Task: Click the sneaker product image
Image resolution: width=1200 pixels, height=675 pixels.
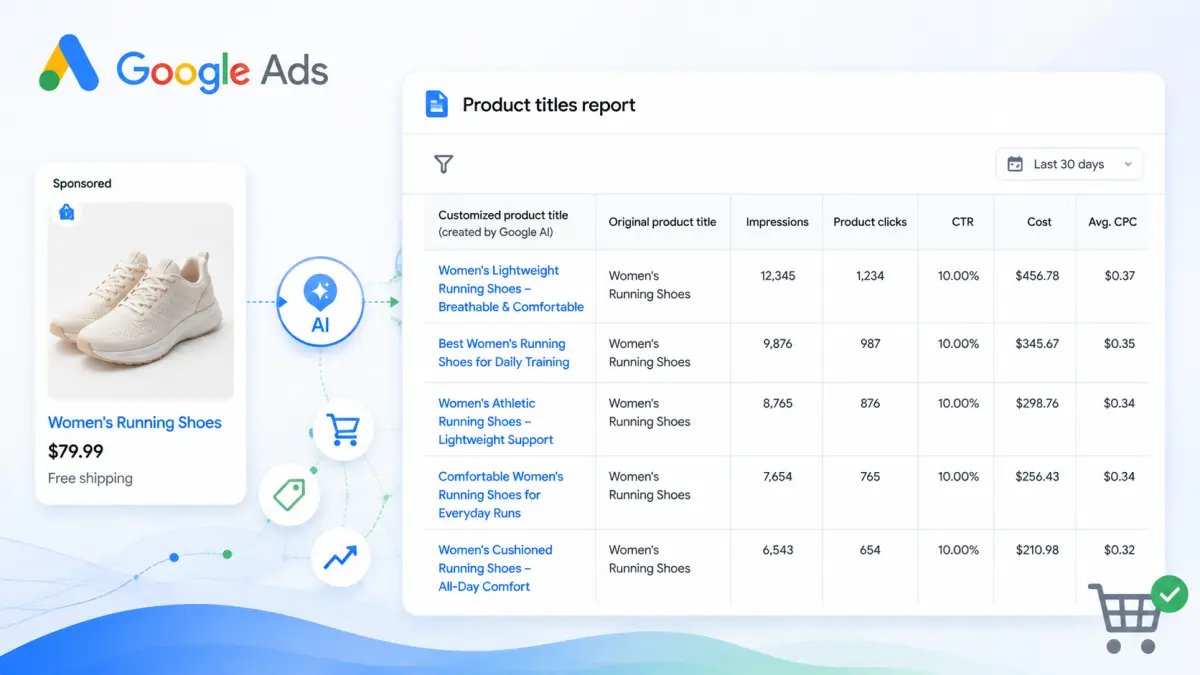Action: [x=141, y=301]
